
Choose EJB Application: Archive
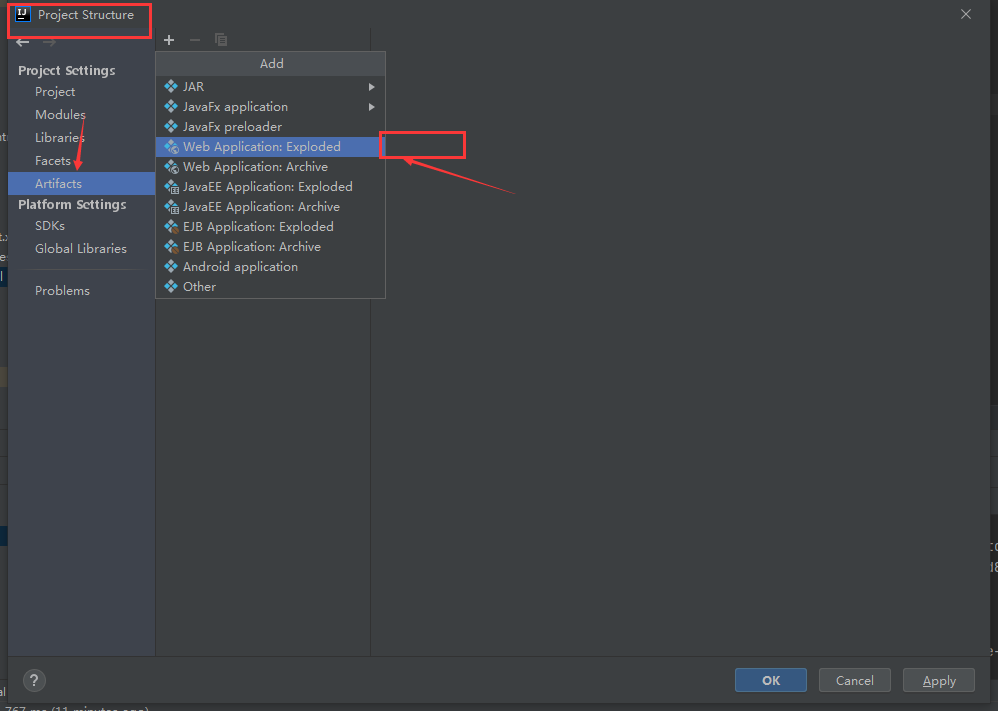pos(271,247)
